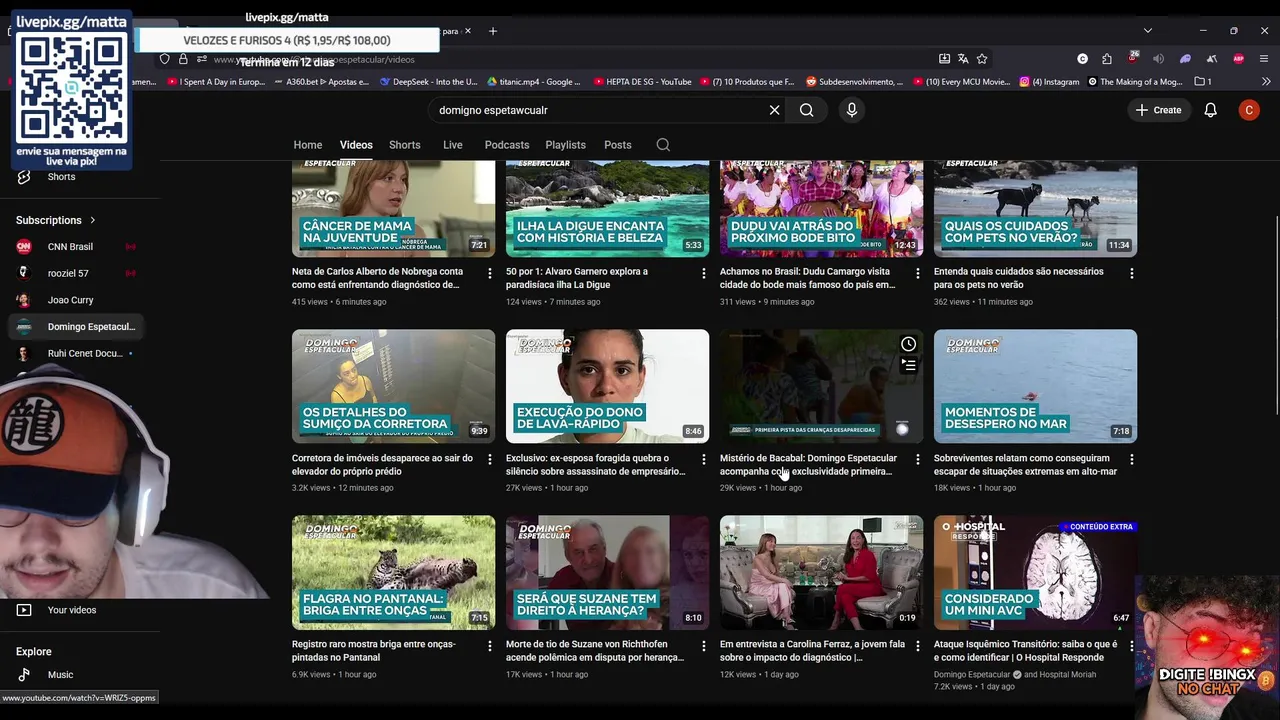Open options for Sobreviventes relatam video

click(x=1131, y=459)
